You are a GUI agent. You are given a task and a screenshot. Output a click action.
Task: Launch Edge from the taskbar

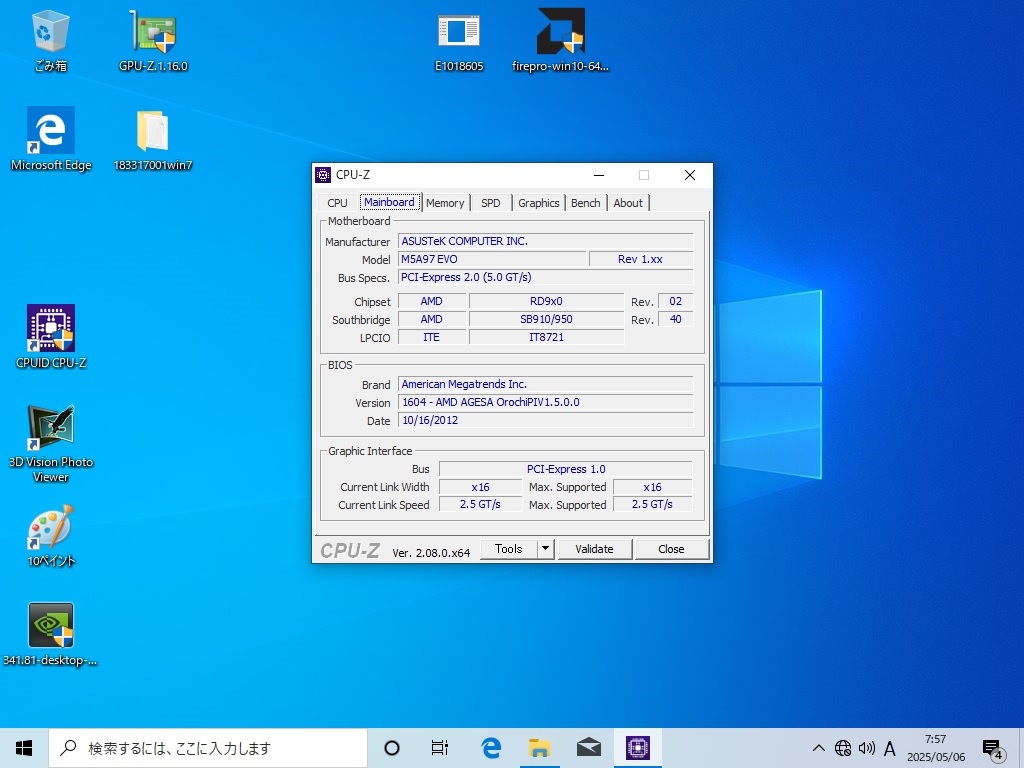point(491,748)
